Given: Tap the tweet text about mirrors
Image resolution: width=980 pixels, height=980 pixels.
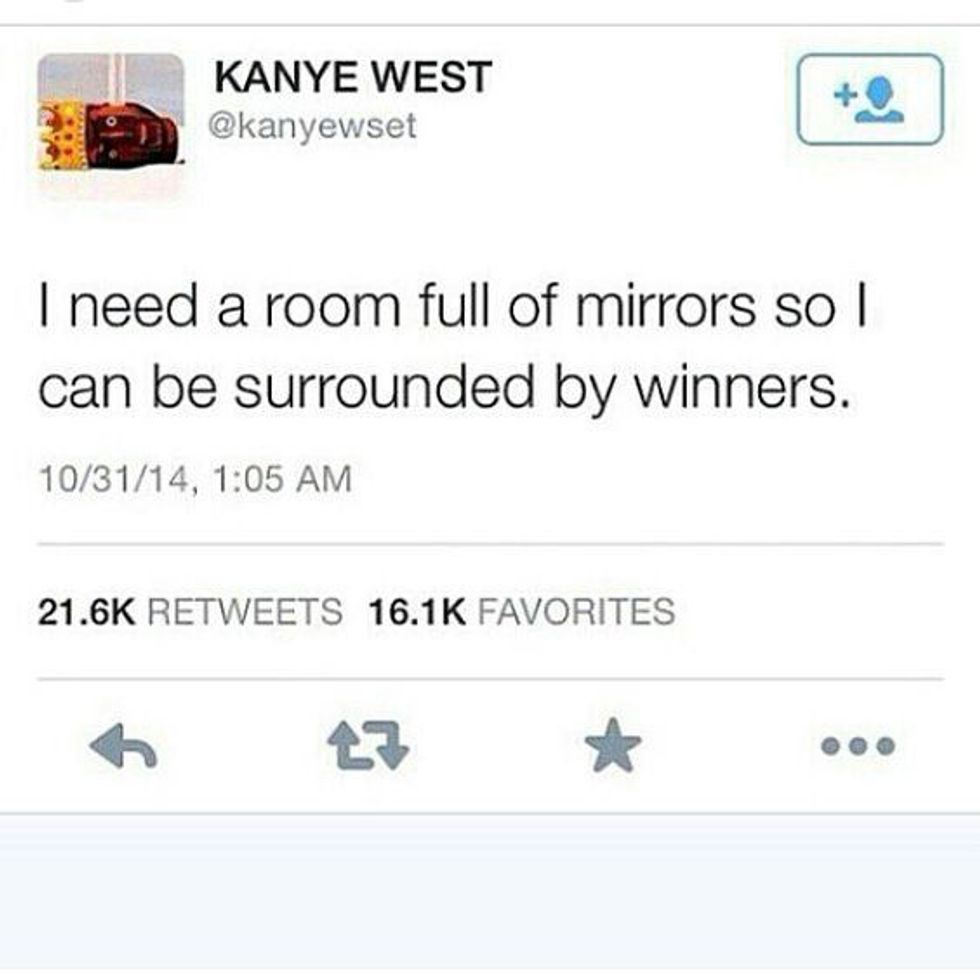Looking at the screenshot, I should (x=452, y=348).
